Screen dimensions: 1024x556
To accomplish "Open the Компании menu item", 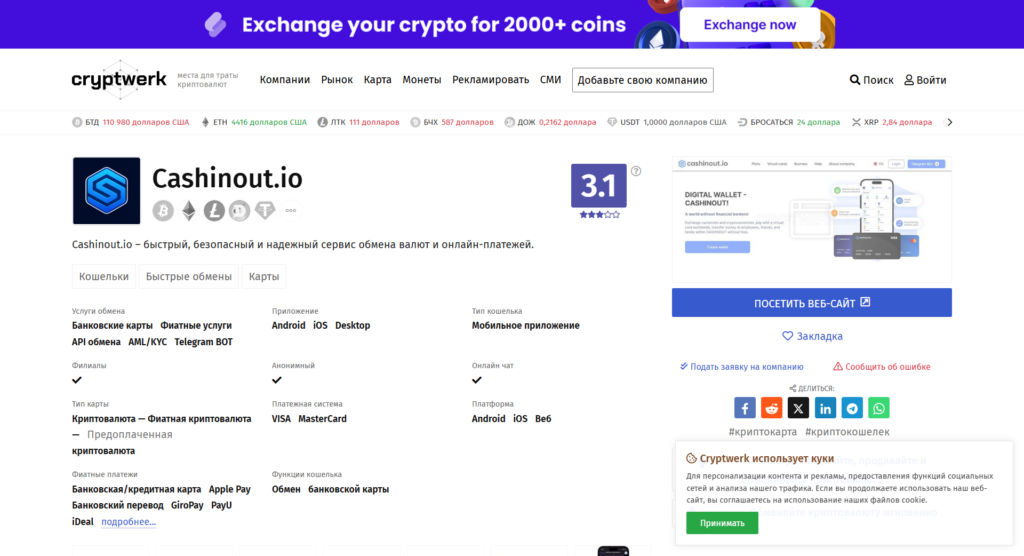I will click(x=285, y=80).
